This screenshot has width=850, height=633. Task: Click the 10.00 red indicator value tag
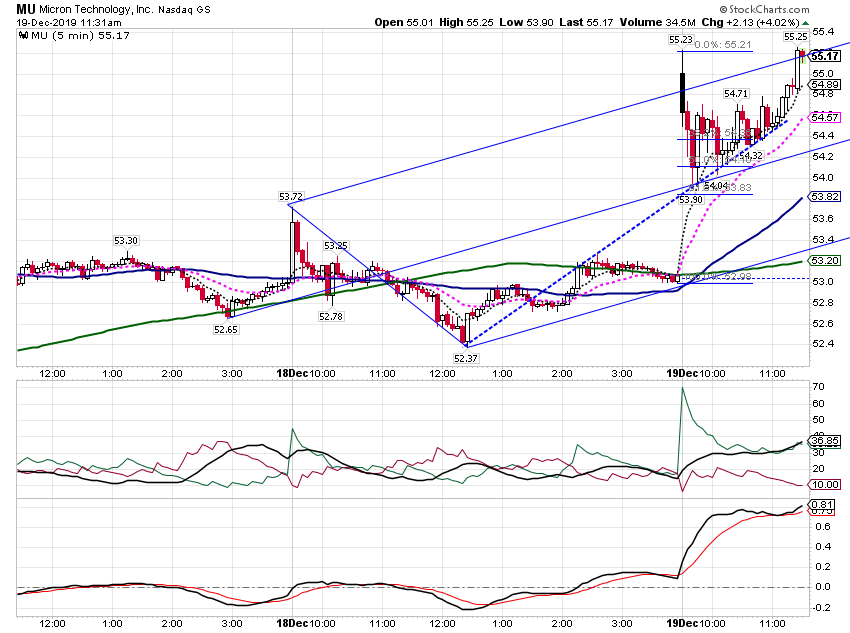pos(825,485)
